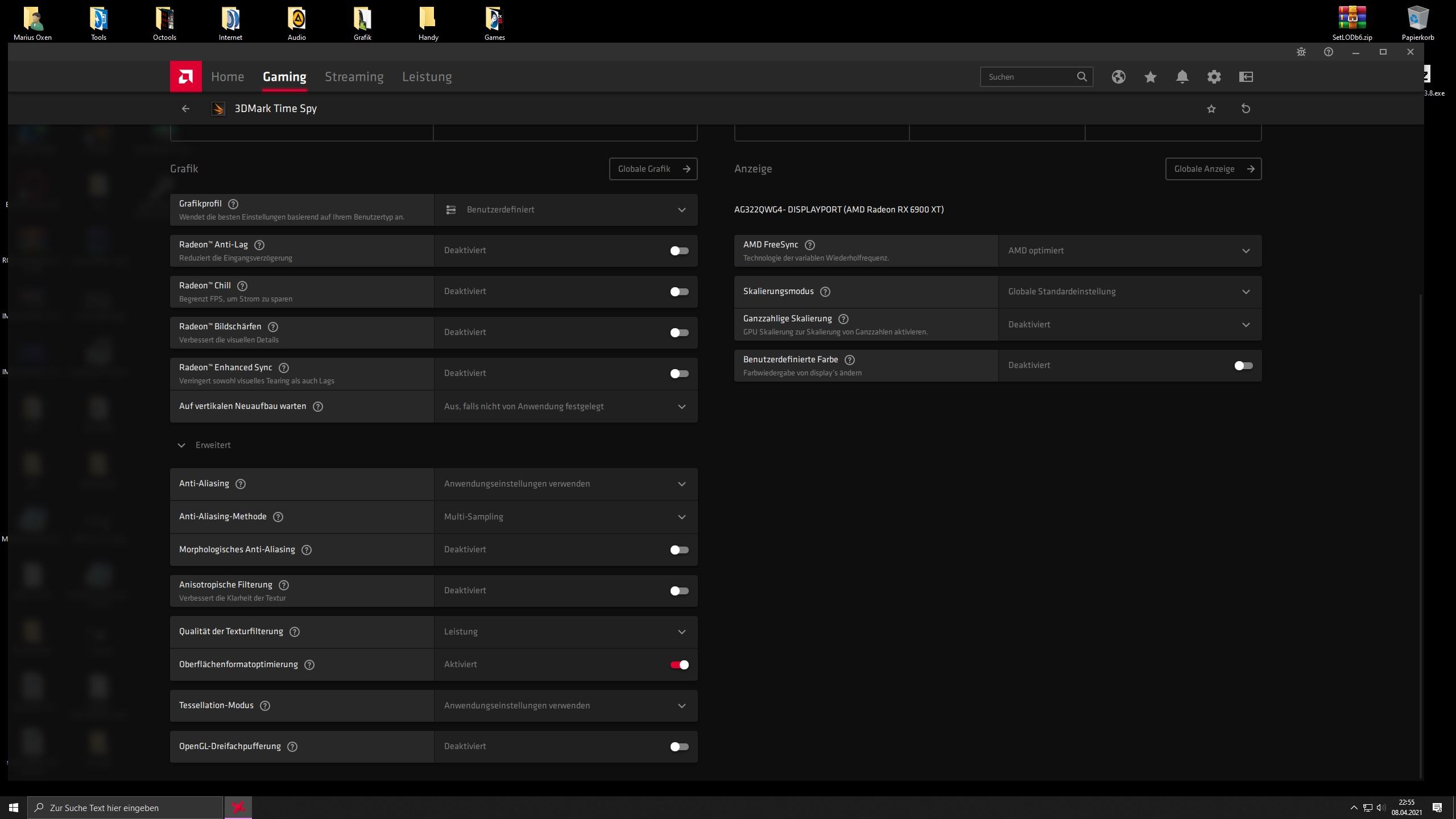Enable Benutzerdefinierte Farbe toggle
The height and width of the screenshot is (819, 1456).
pyautogui.click(x=1243, y=366)
